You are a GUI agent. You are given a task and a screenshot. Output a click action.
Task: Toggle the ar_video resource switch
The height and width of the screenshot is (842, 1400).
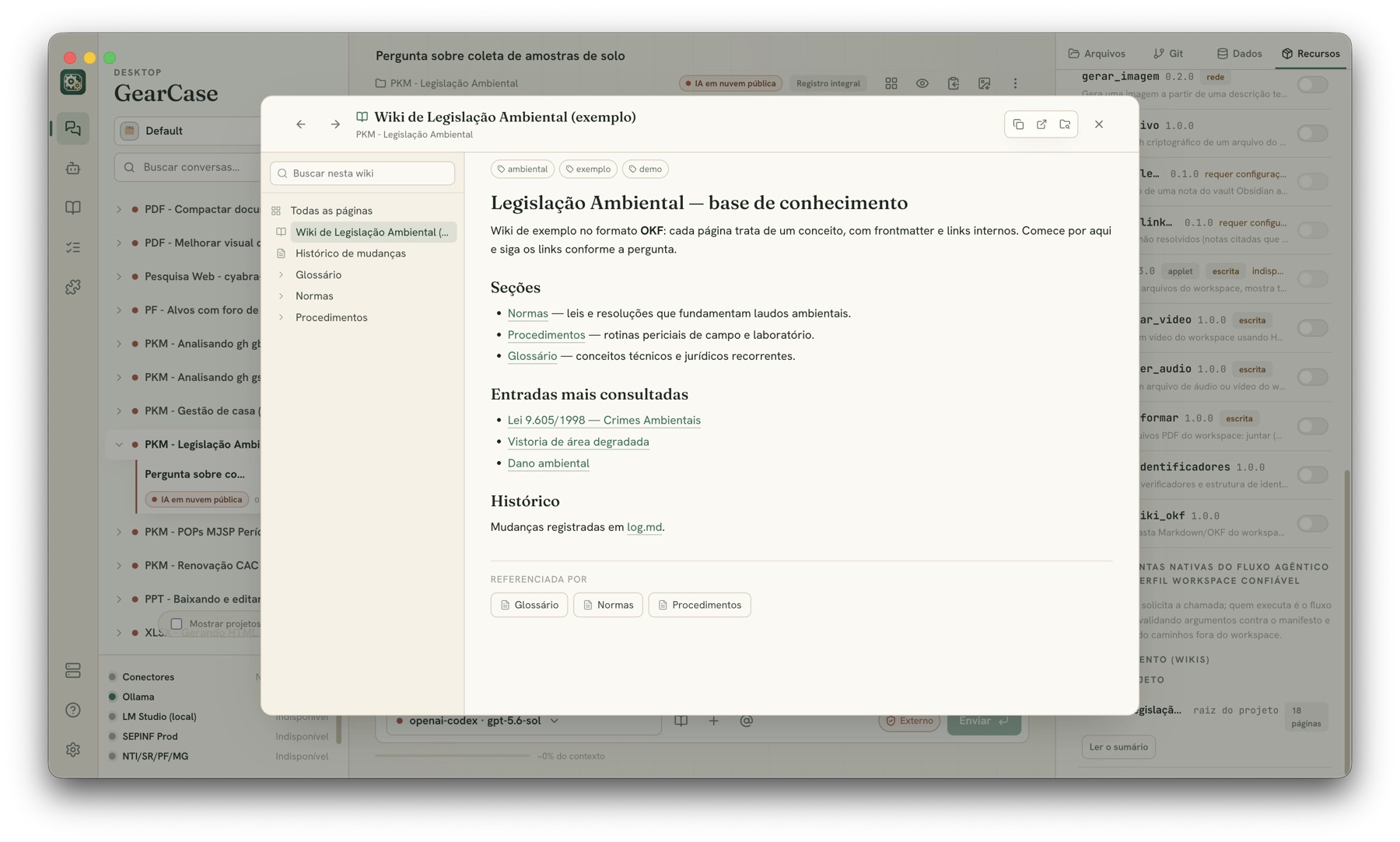pos(1313,328)
